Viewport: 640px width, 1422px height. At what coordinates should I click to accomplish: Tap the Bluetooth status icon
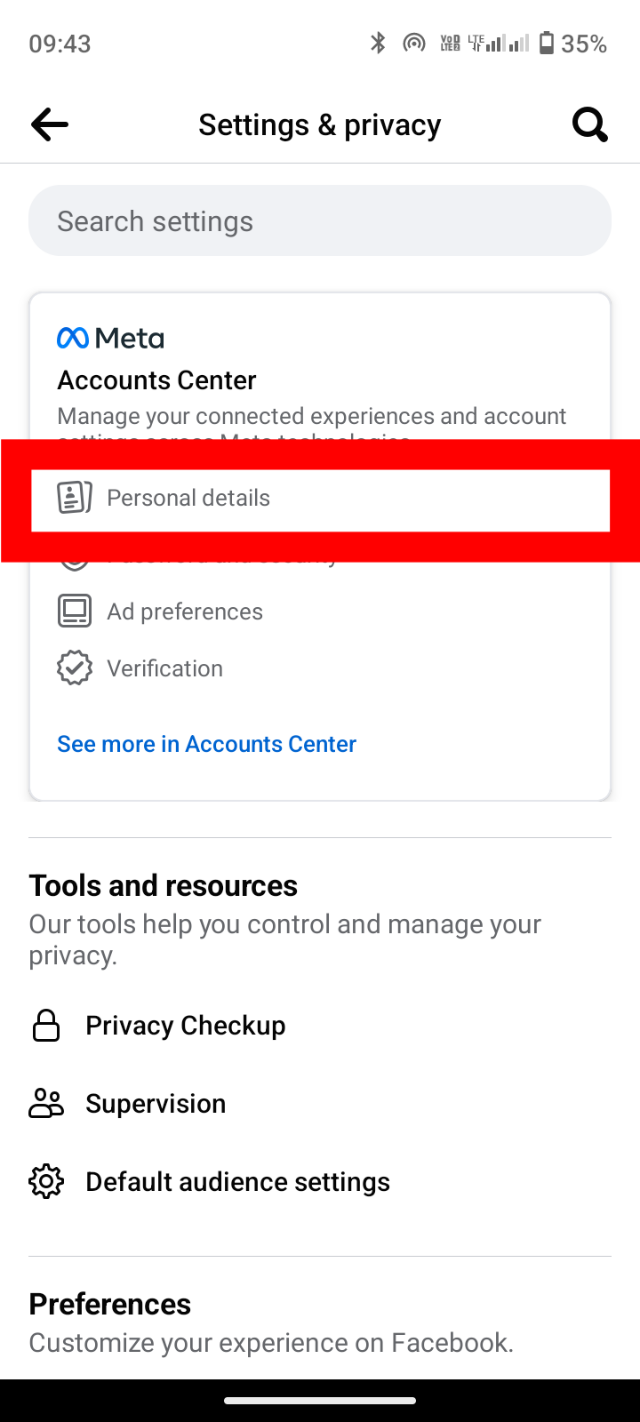tap(377, 43)
